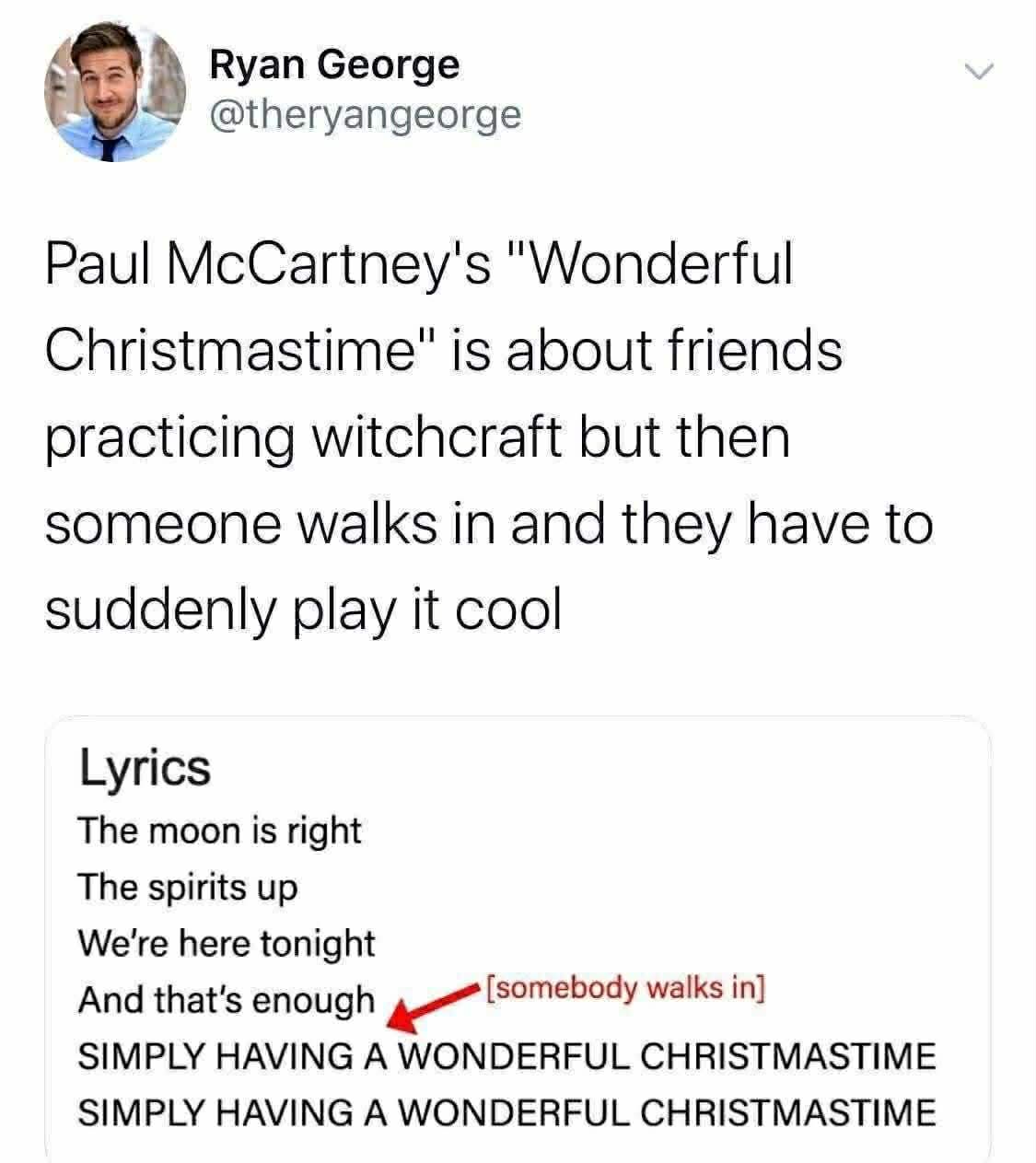The width and height of the screenshot is (1036, 1163).
Task: Click the lyric line "The moon is right"
Action: pyautogui.click(x=219, y=831)
